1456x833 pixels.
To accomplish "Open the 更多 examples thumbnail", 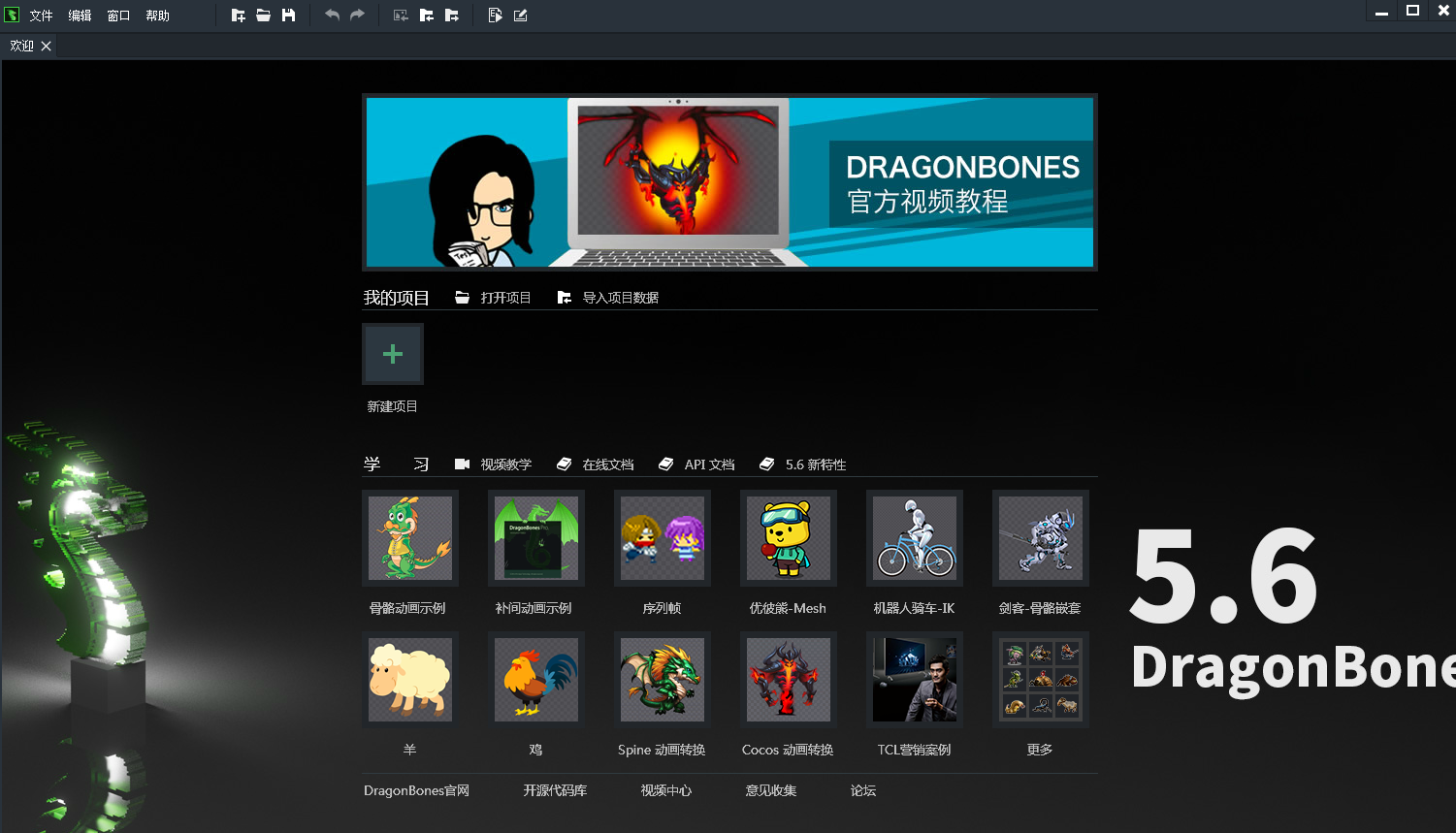I will point(1041,680).
